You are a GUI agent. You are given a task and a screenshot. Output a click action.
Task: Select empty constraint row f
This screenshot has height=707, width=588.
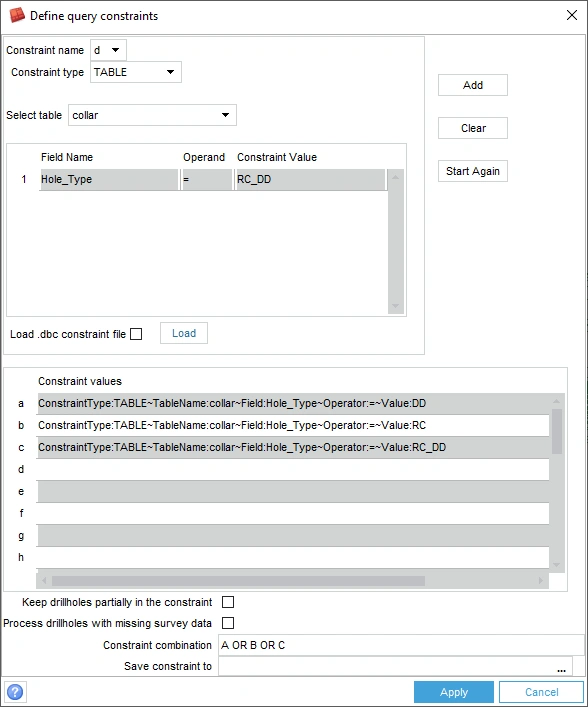(x=293, y=514)
